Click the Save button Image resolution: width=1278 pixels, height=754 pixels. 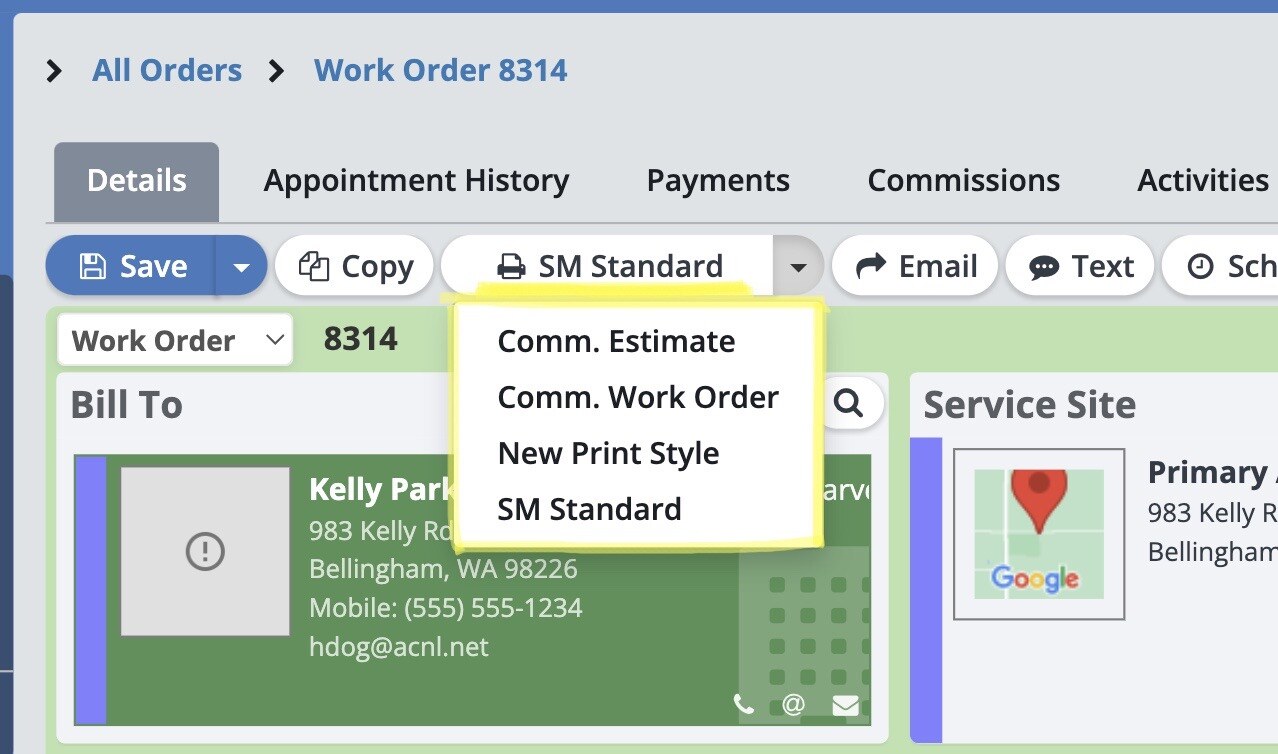coord(132,266)
